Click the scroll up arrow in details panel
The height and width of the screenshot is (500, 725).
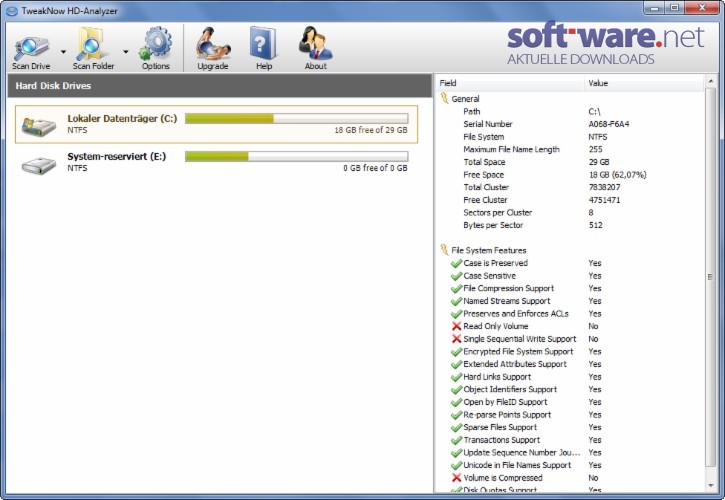(x=711, y=82)
